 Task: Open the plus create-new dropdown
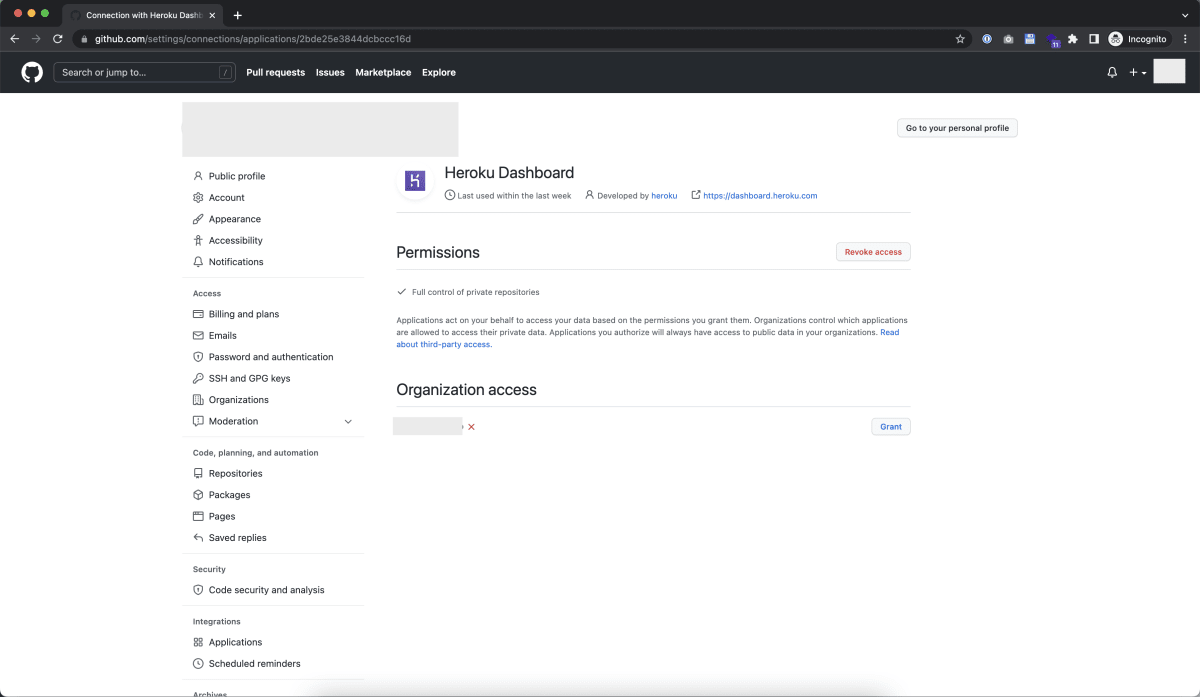1138,73
